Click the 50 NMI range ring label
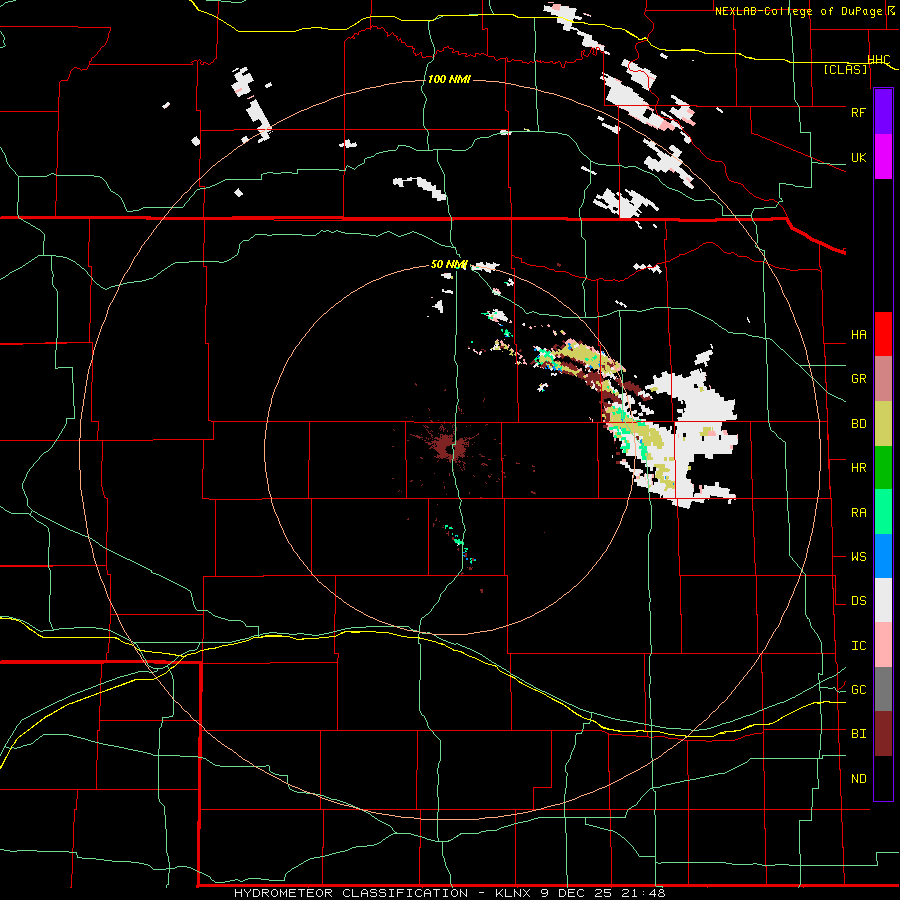Screen dimensions: 900x900 [x=449, y=264]
